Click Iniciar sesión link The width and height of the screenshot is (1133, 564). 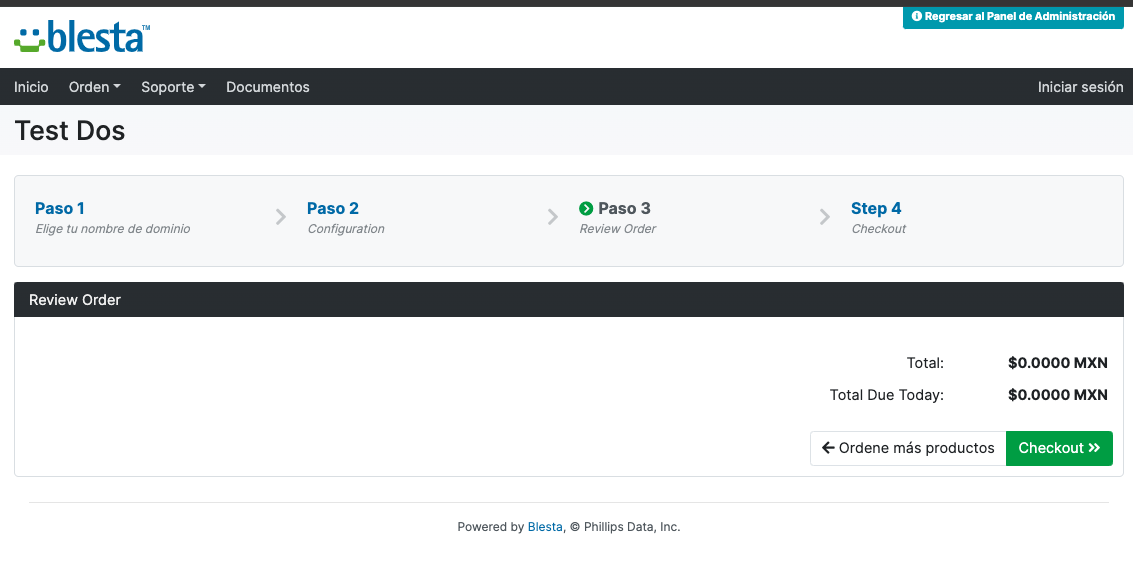click(x=1080, y=87)
